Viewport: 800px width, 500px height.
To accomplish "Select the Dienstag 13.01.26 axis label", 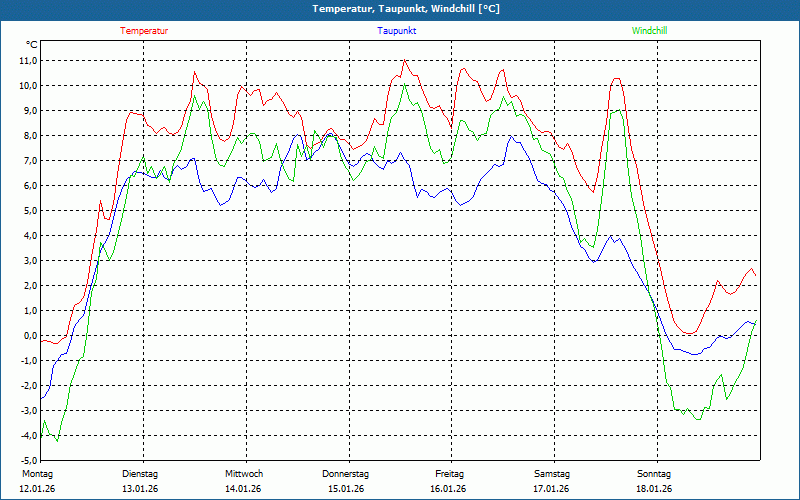I will click(x=140, y=481).
